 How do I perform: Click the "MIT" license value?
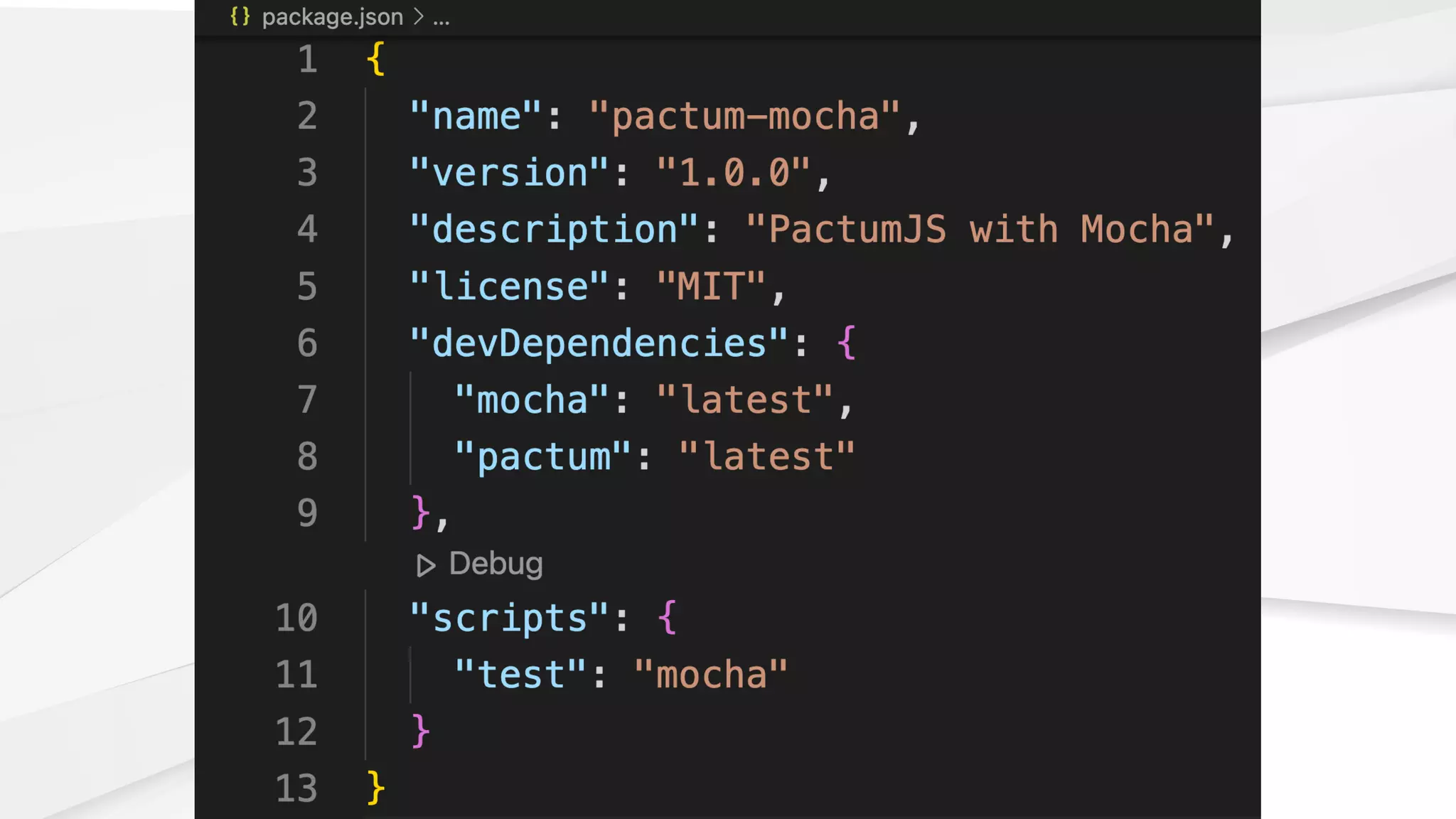click(710, 287)
